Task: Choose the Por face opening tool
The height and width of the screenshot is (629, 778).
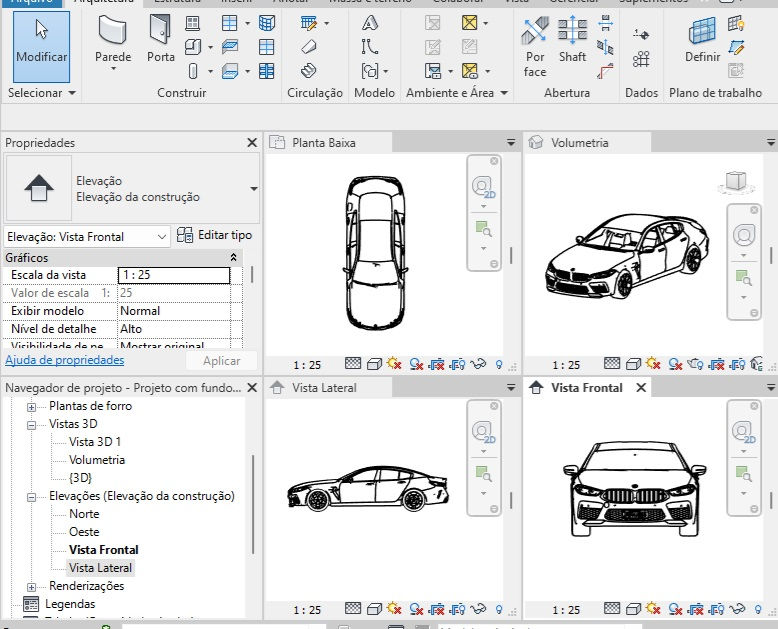Action: [535, 47]
